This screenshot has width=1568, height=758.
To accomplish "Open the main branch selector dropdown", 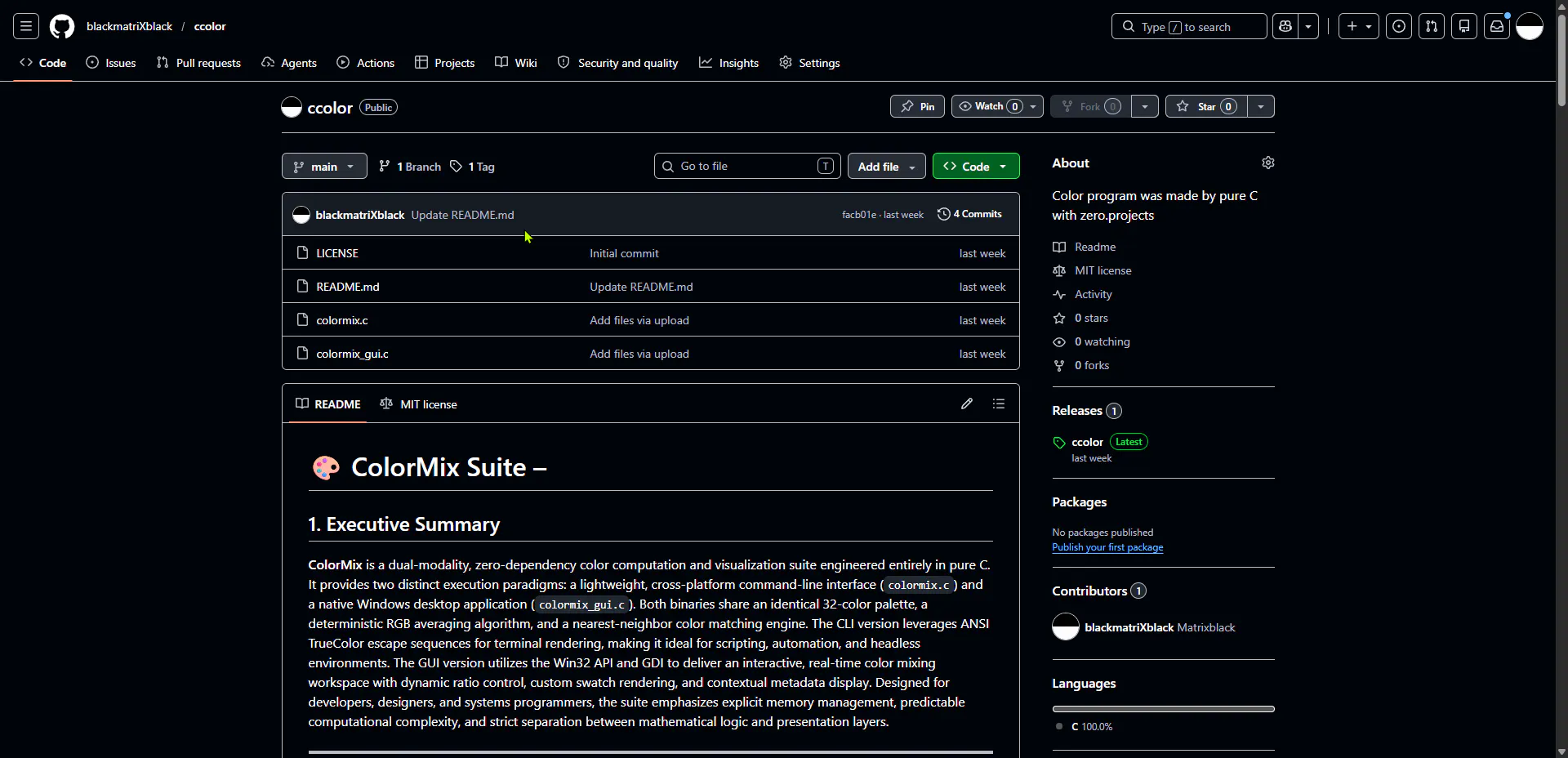I will (x=324, y=166).
